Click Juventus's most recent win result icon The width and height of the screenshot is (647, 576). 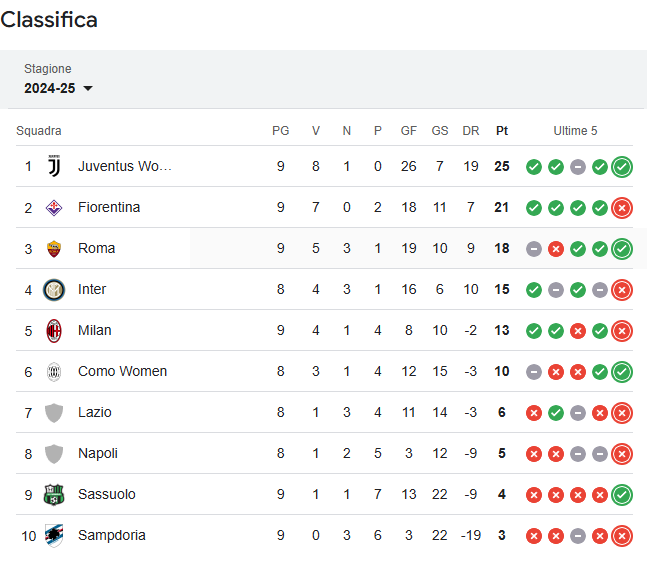[x=622, y=167]
